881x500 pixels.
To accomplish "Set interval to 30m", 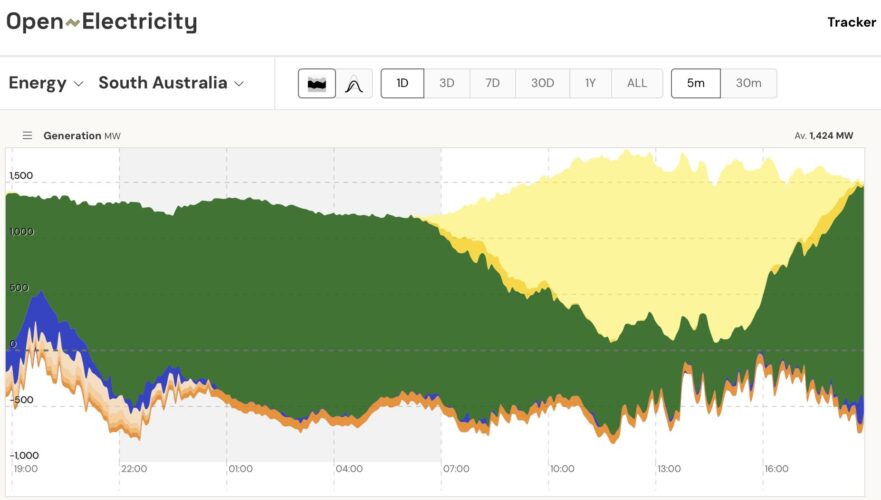I will coord(748,83).
